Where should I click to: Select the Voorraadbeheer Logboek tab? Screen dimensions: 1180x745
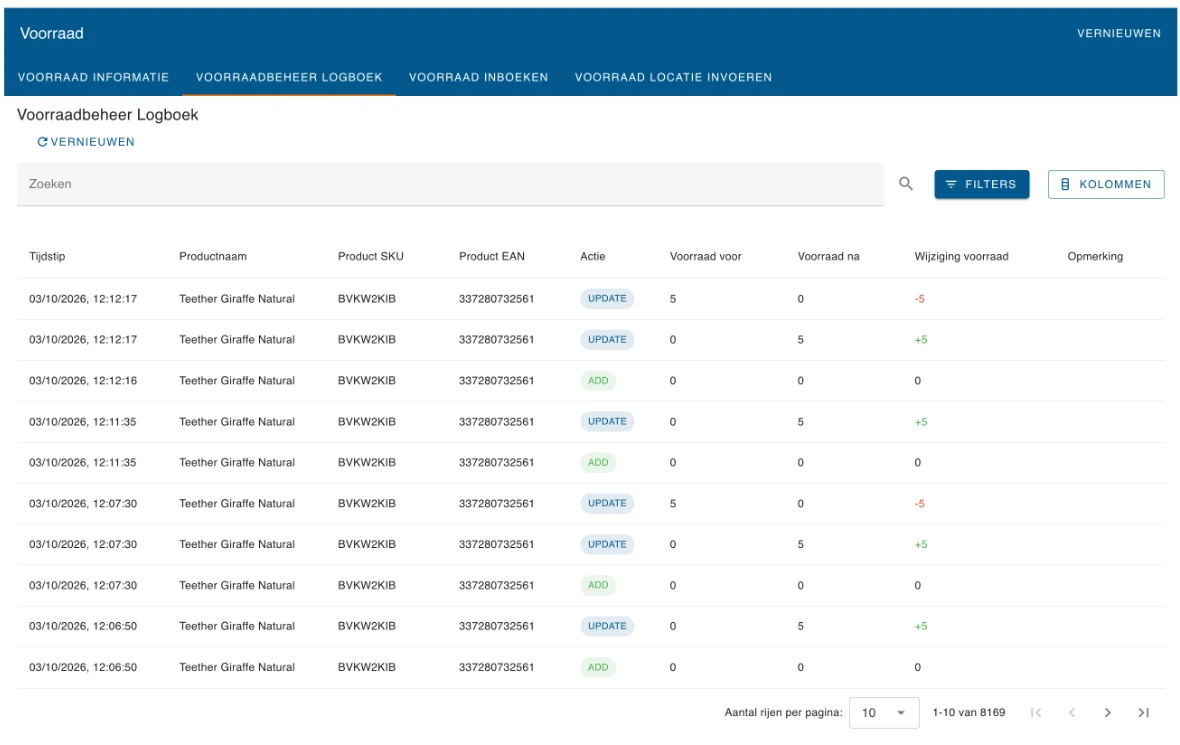point(289,78)
